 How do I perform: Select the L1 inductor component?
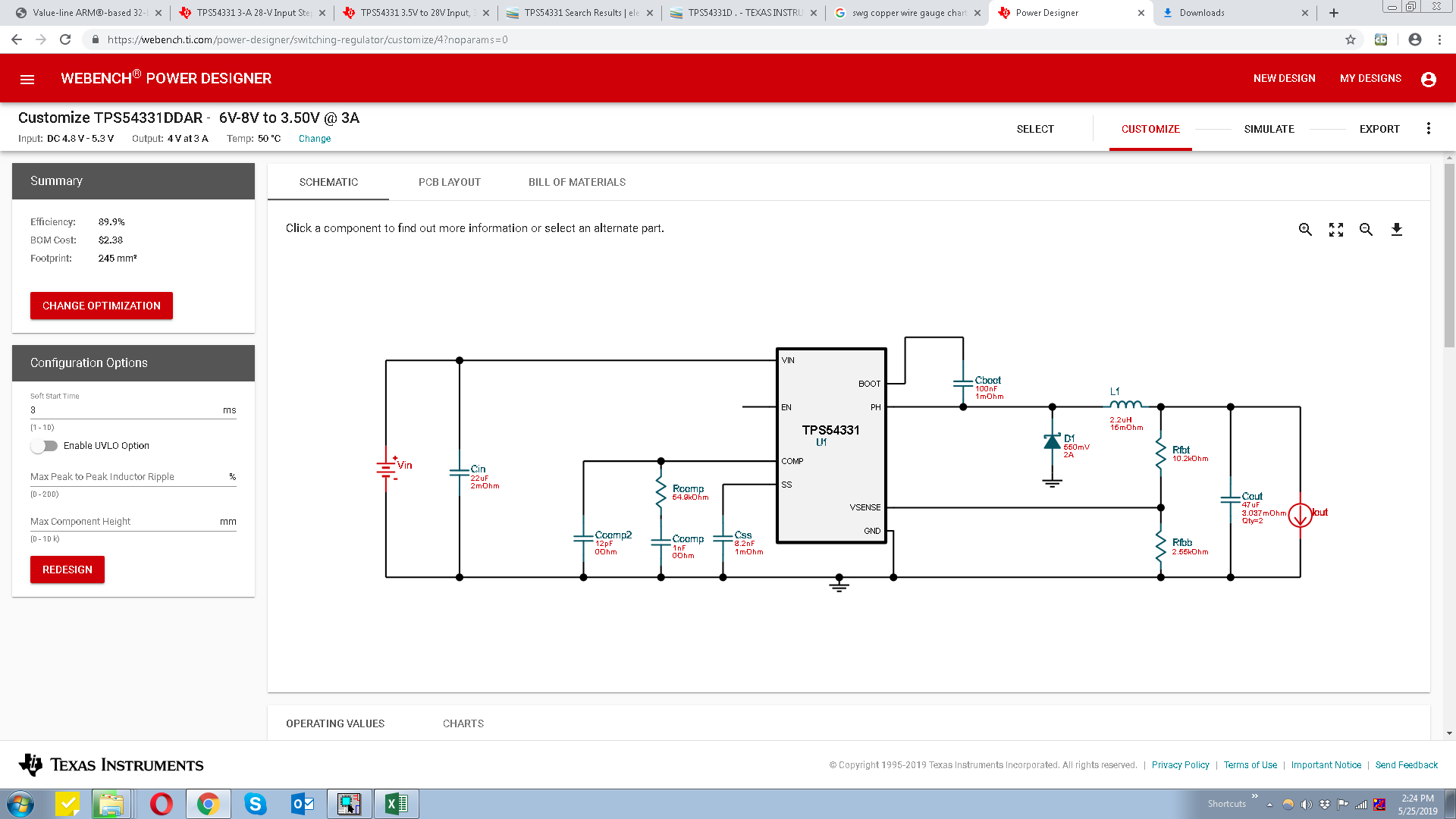pos(1126,405)
